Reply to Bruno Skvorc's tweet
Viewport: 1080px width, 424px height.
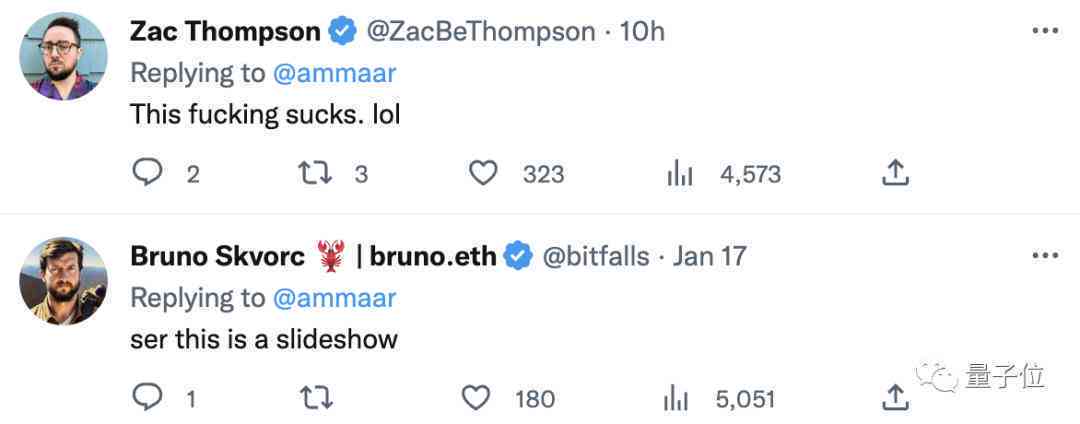[147, 398]
